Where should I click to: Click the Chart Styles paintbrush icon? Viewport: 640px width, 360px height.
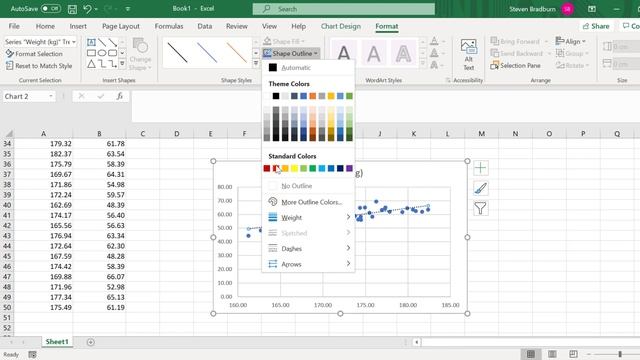tap(480, 188)
